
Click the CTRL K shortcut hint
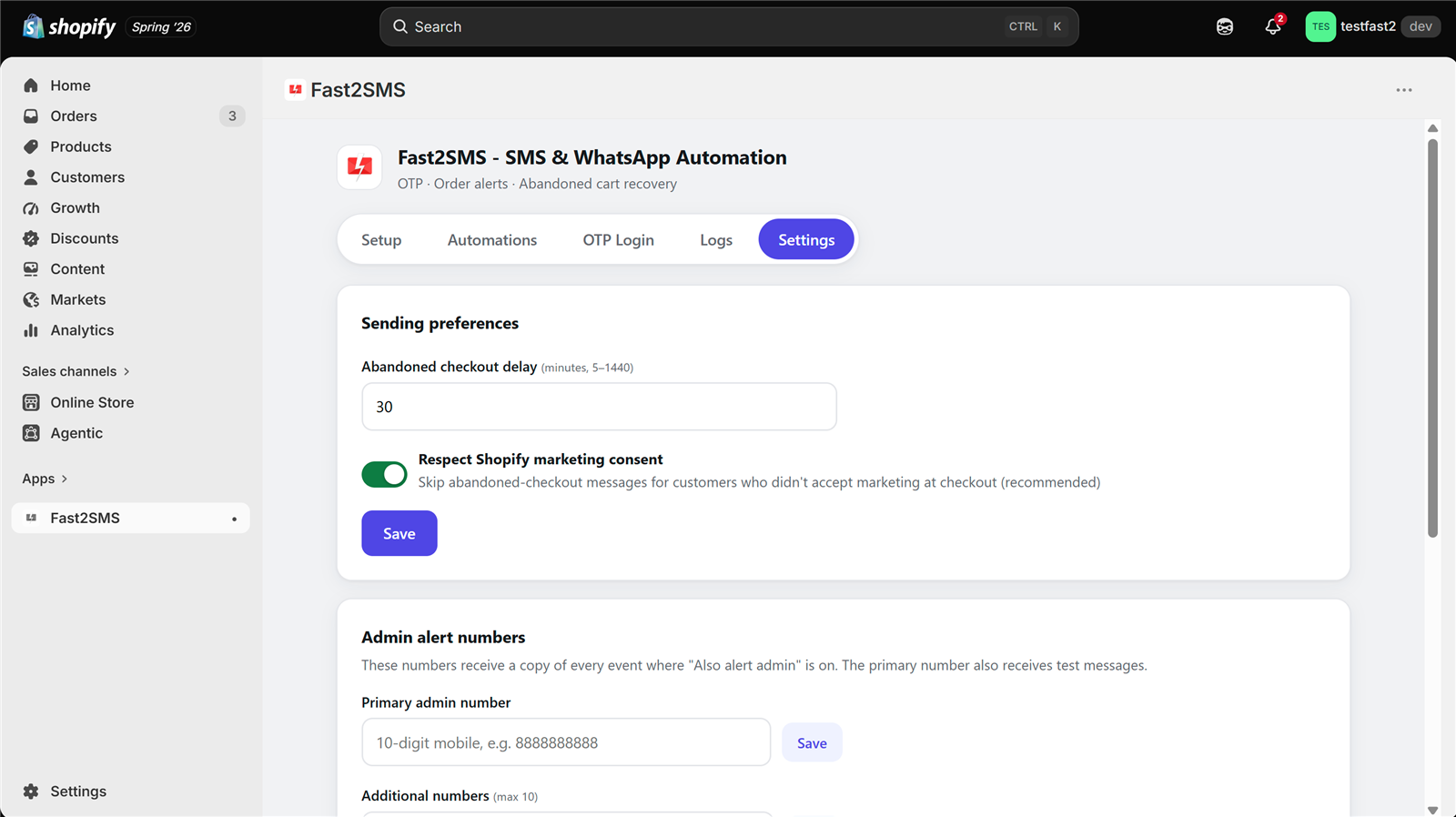[x=1035, y=26]
